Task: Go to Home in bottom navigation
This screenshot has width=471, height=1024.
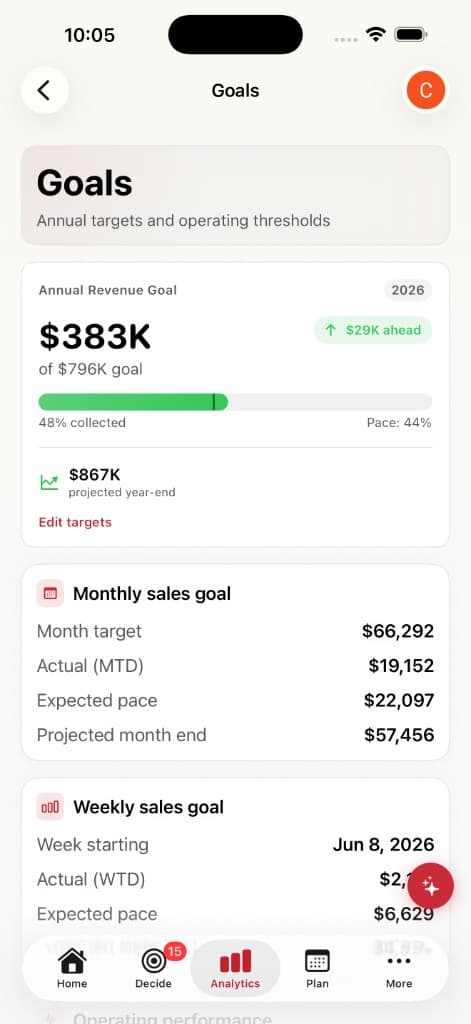Action: 72,968
